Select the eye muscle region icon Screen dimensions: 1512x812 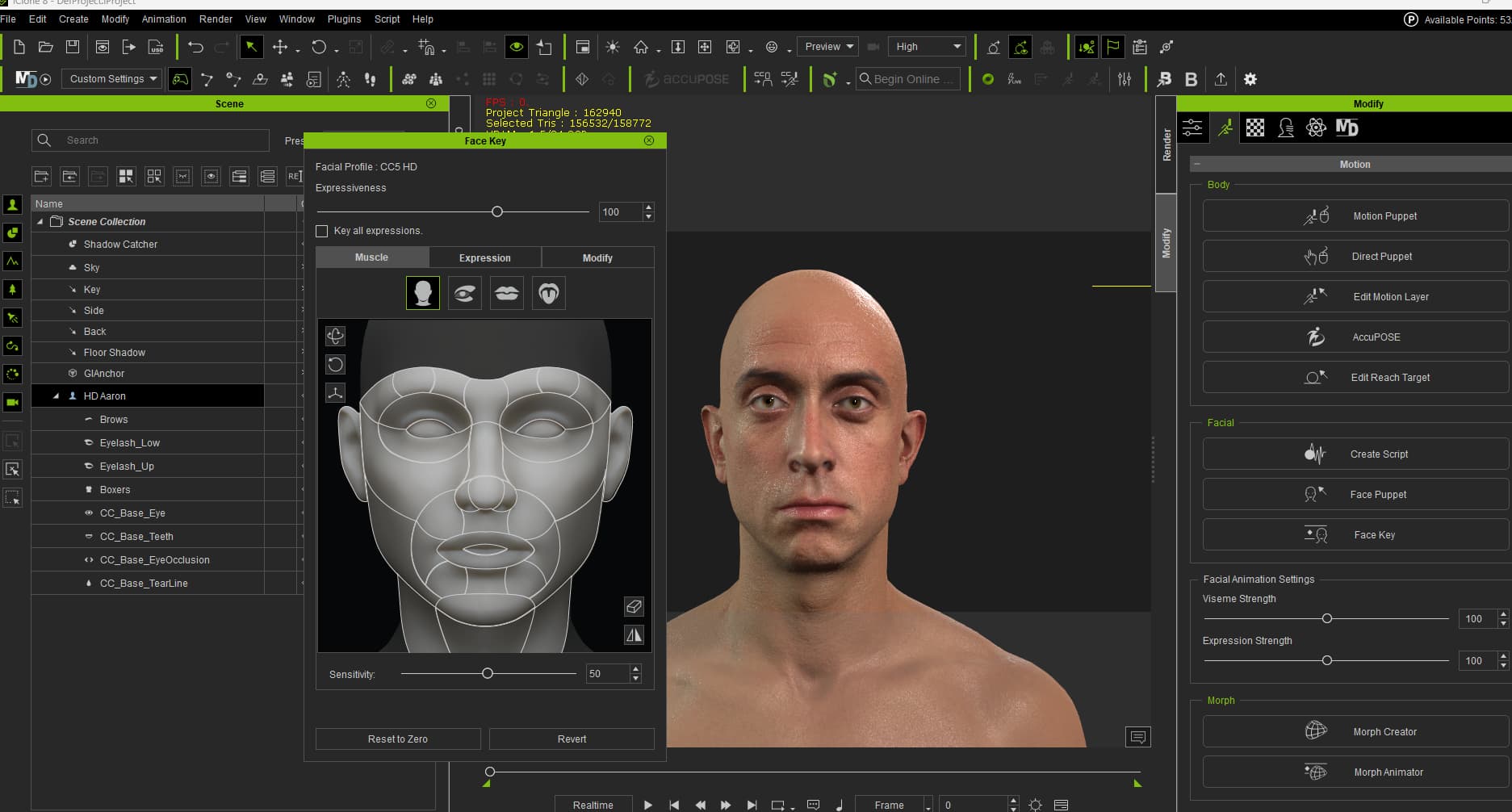[x=465, y=293]
